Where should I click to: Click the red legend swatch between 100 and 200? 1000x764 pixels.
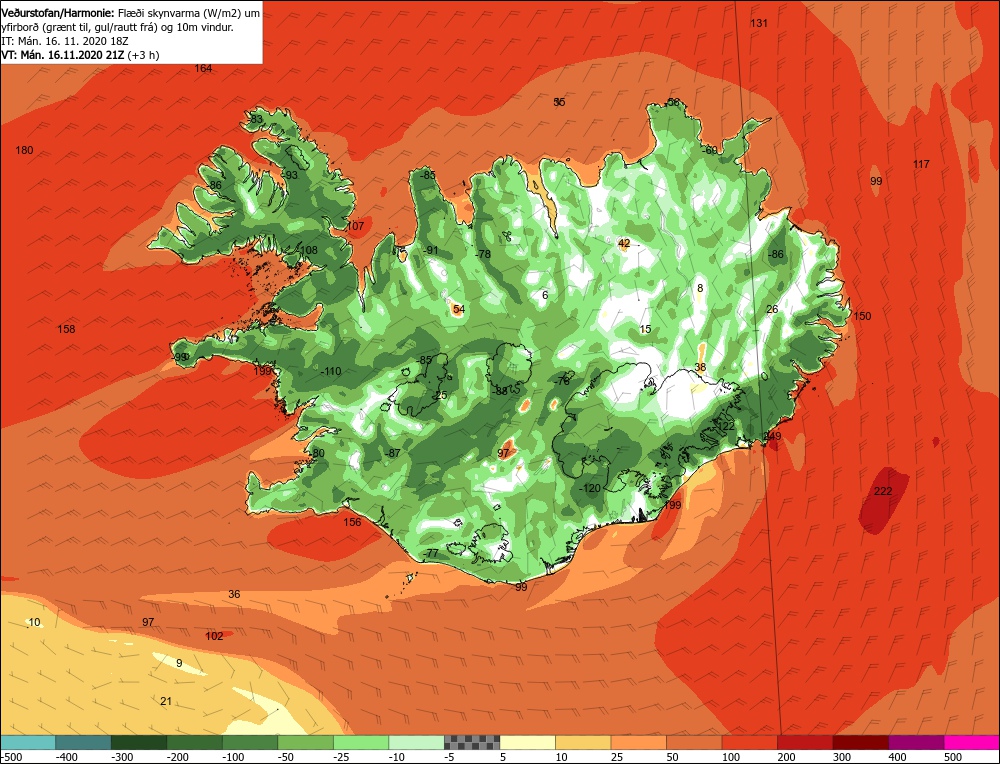[x=750, y=742]
